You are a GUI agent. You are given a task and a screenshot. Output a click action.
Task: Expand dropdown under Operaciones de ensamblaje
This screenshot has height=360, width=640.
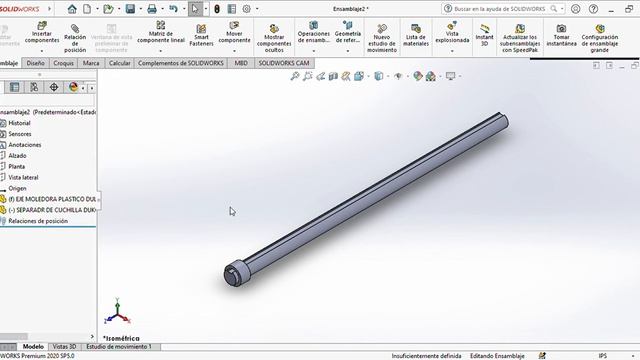(x=313, y=51)
